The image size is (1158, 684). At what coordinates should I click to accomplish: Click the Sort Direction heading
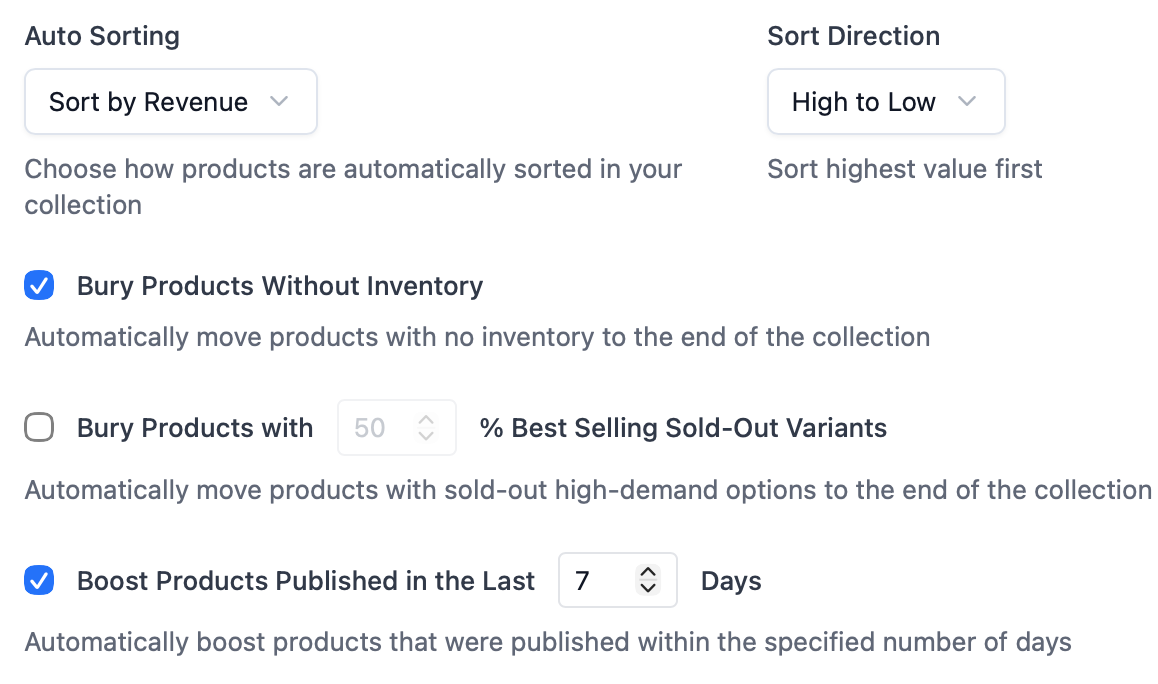[x=853, y=36]
